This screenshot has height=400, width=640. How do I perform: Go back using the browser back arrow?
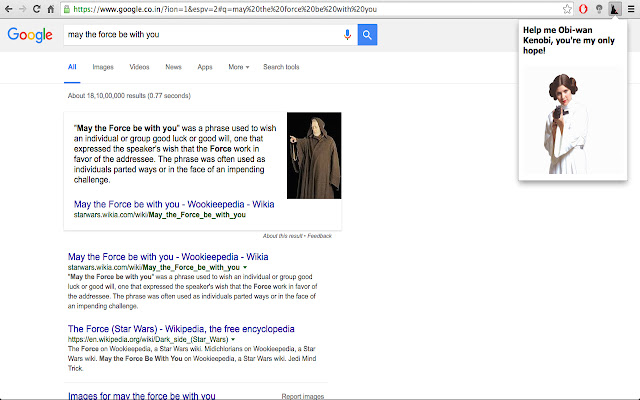[x=8, y=9]
